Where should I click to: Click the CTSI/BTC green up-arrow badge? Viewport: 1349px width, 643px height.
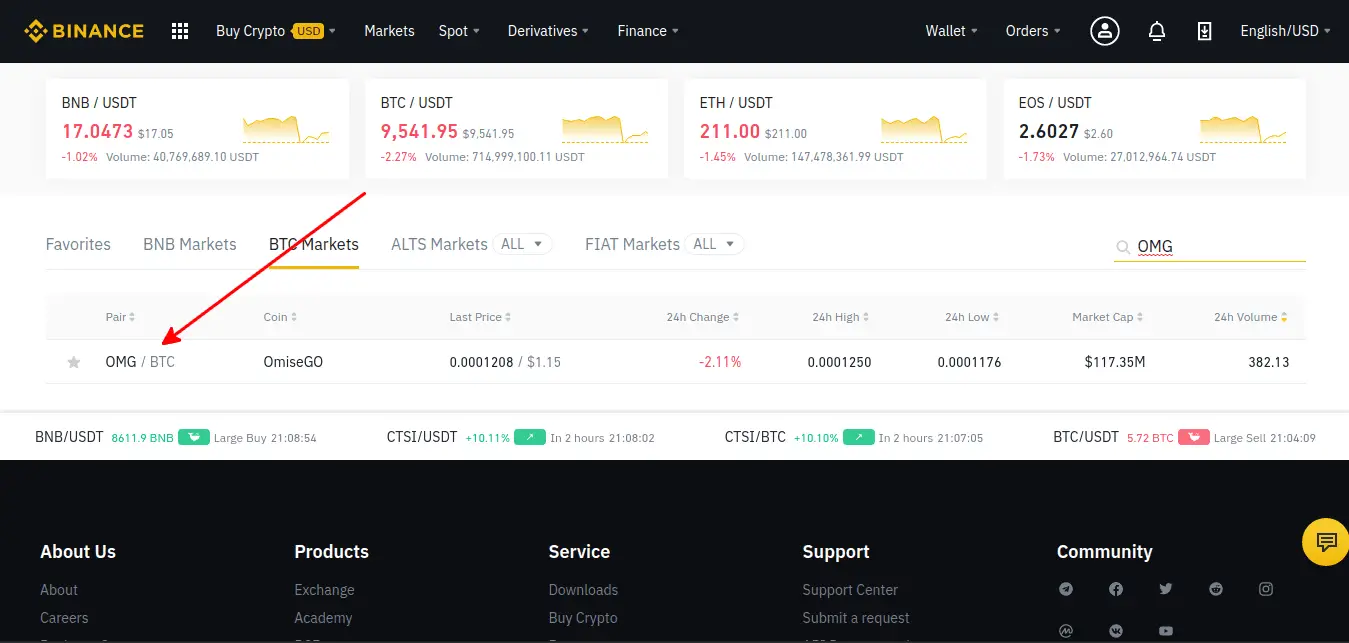[x=859, y=437]
